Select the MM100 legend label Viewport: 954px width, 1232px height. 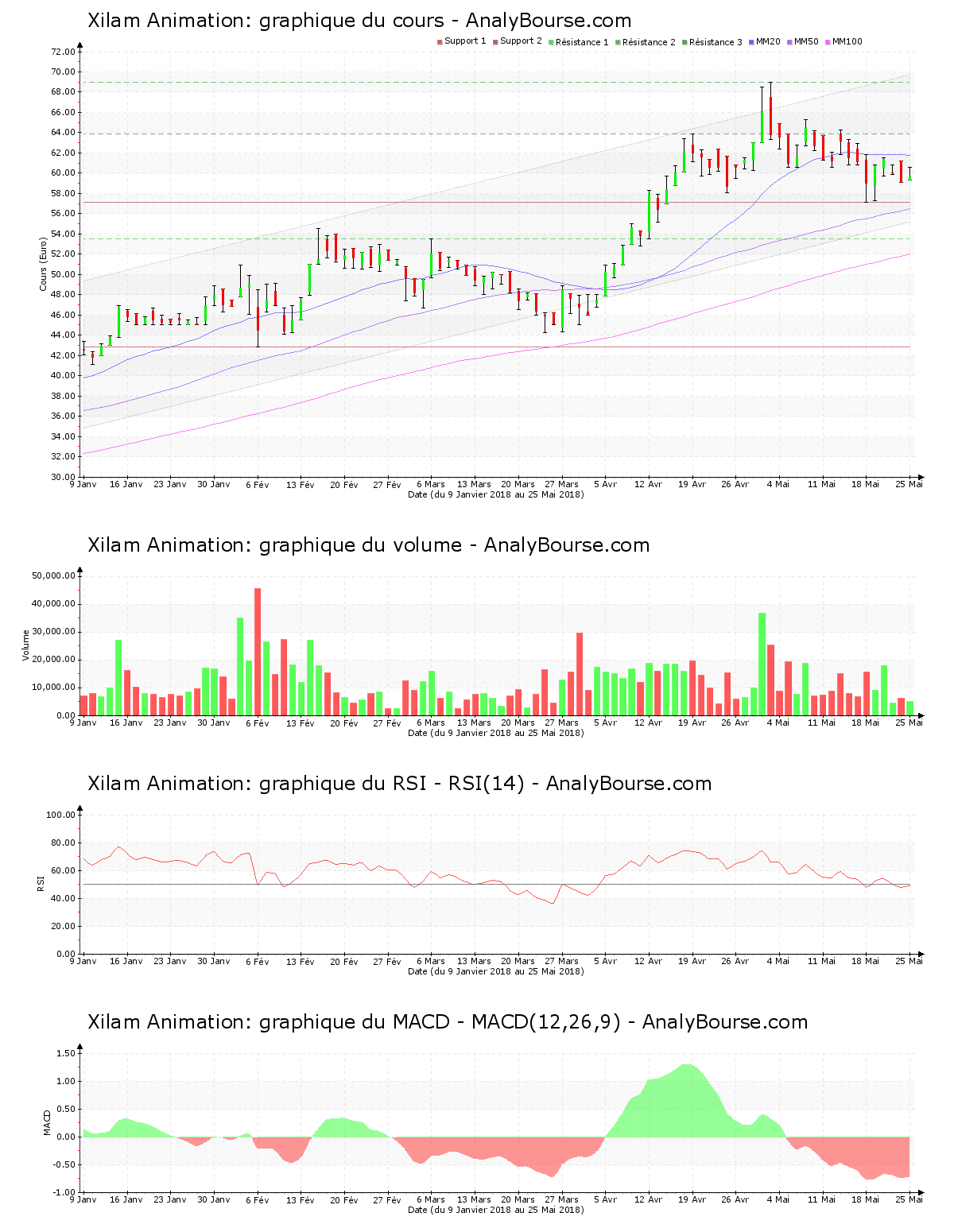pyautogui.click(x=847, y=41)
